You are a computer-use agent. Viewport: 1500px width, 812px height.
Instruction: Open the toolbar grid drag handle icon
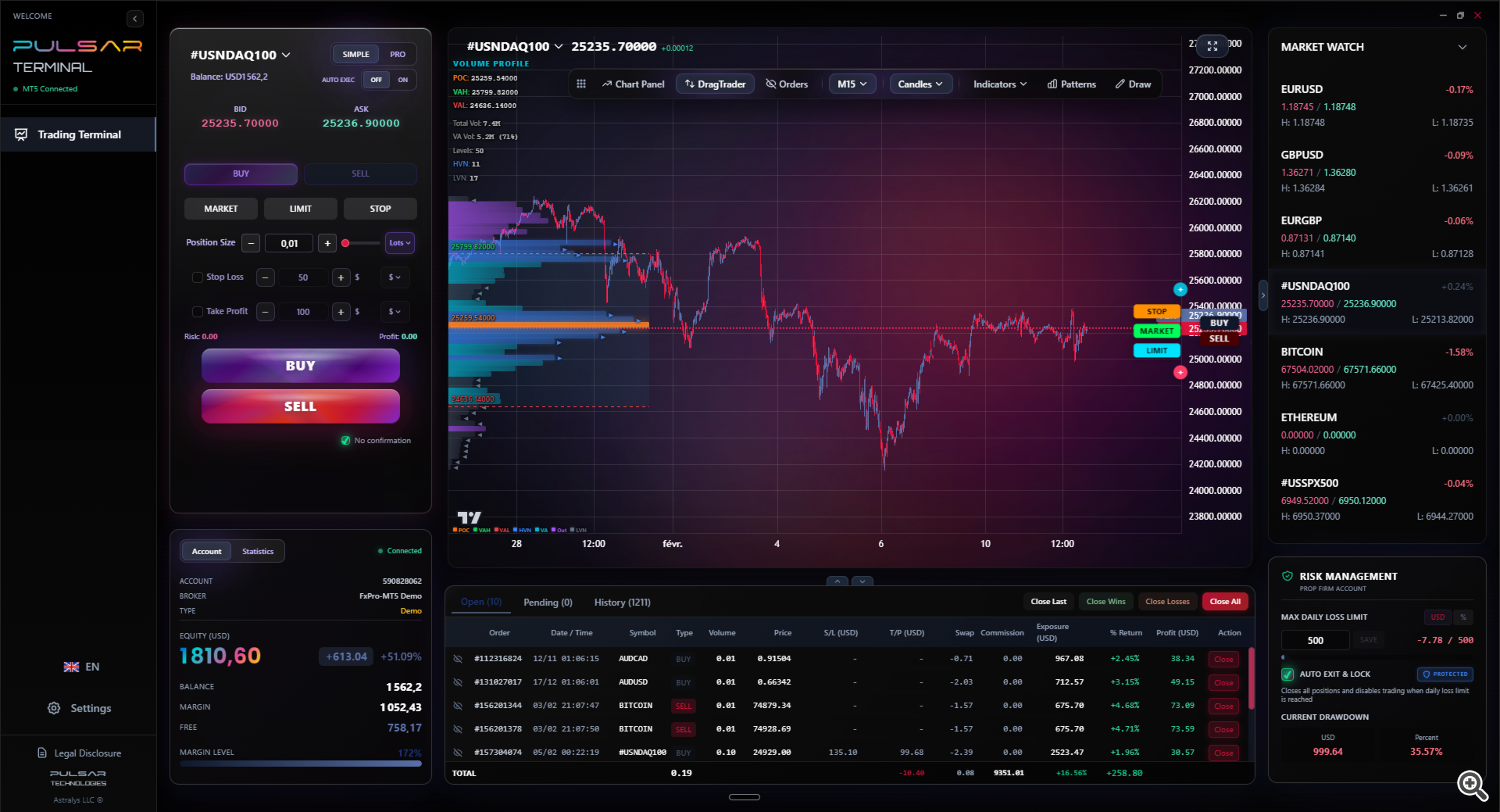pyautogui.click(x=581, y=84)
